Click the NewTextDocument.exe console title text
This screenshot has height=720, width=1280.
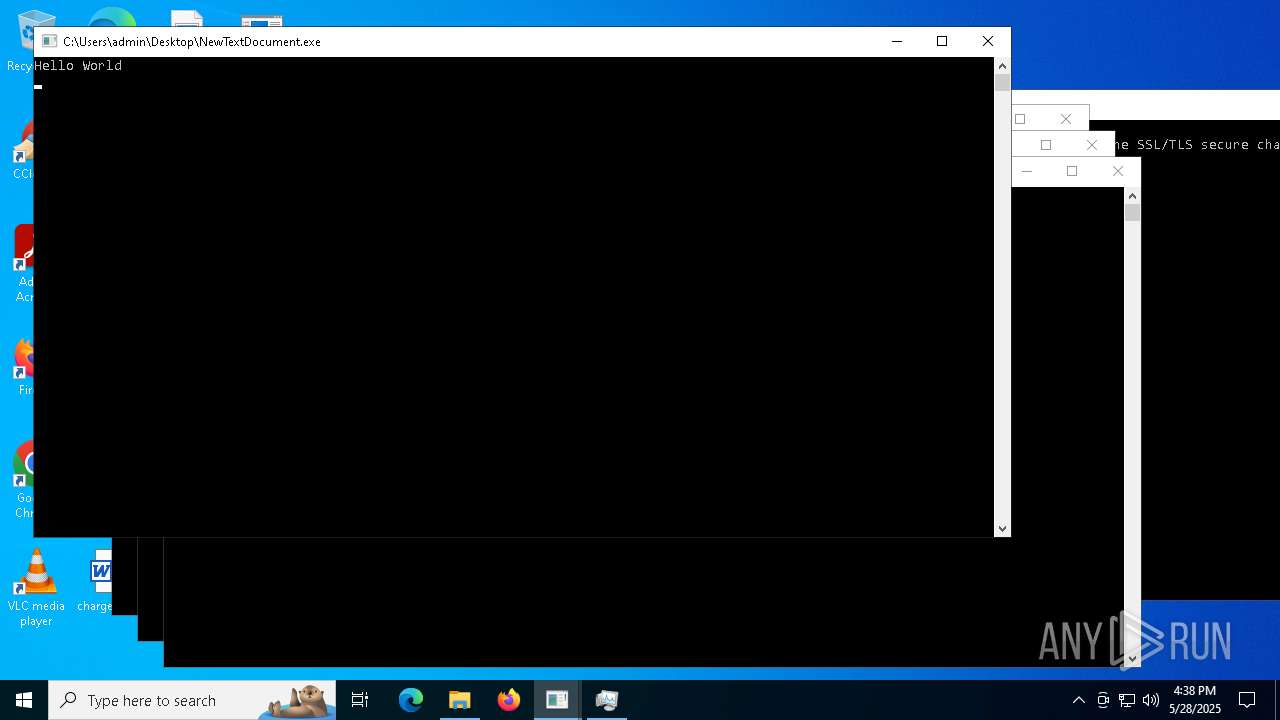pyautogui.click(x=192, y=42)
